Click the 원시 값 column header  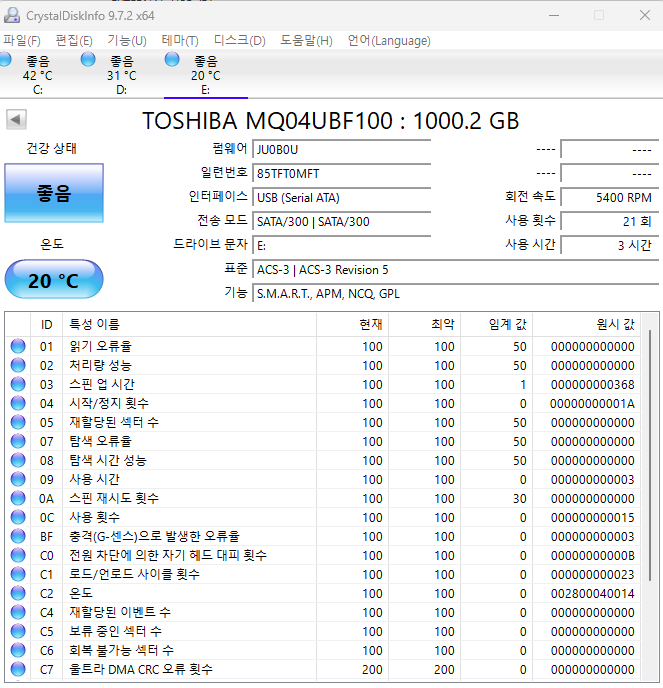[587, 325]
